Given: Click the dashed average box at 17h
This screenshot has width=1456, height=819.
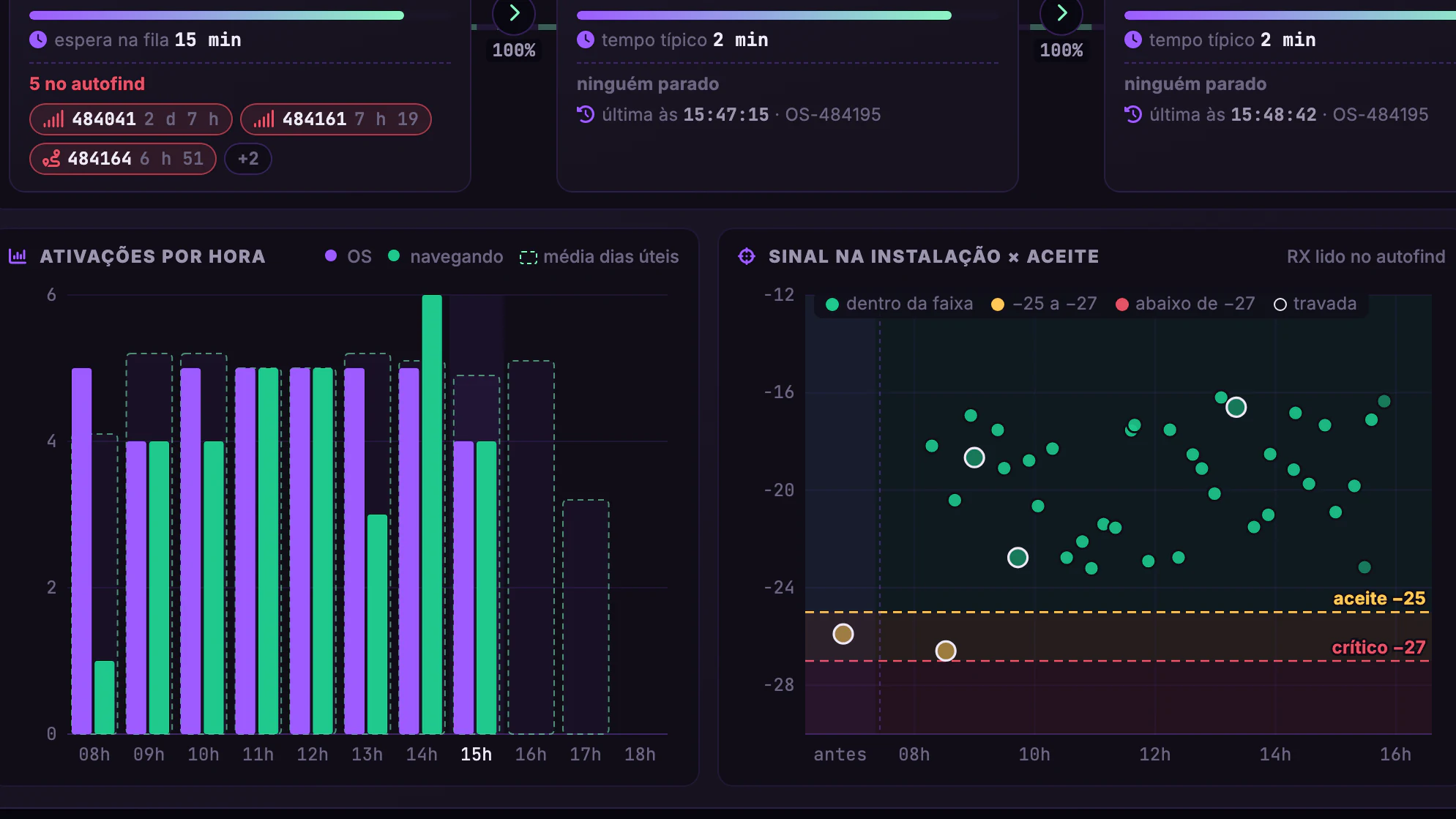Looking at the screenshot, I should (x=586, y=617).
